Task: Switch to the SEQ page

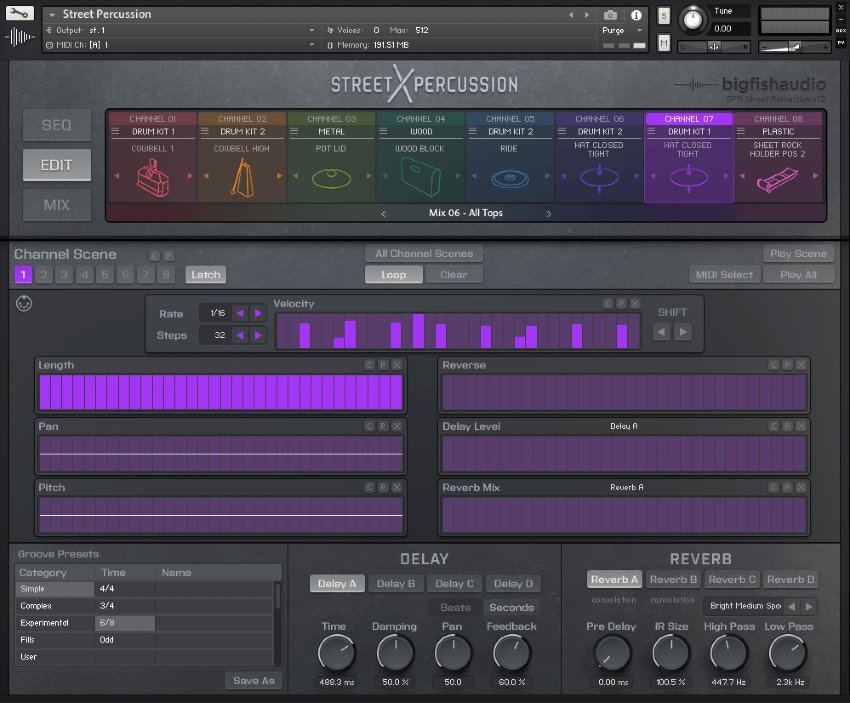Action: coord(57,125)
